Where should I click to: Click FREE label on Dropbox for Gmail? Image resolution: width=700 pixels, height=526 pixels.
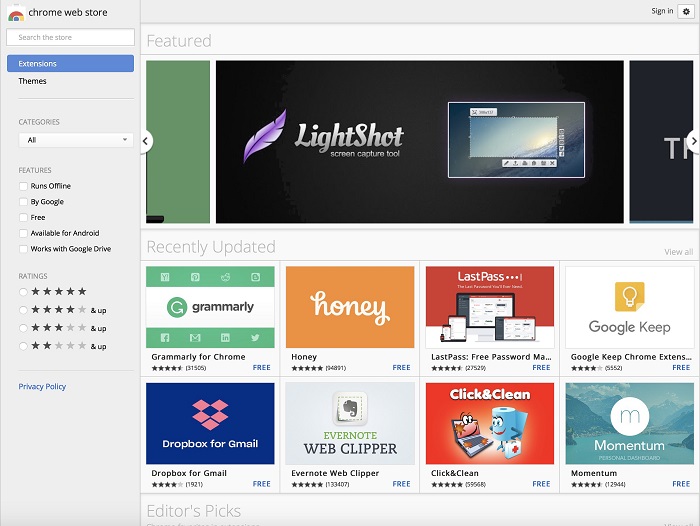click(262, 484)
